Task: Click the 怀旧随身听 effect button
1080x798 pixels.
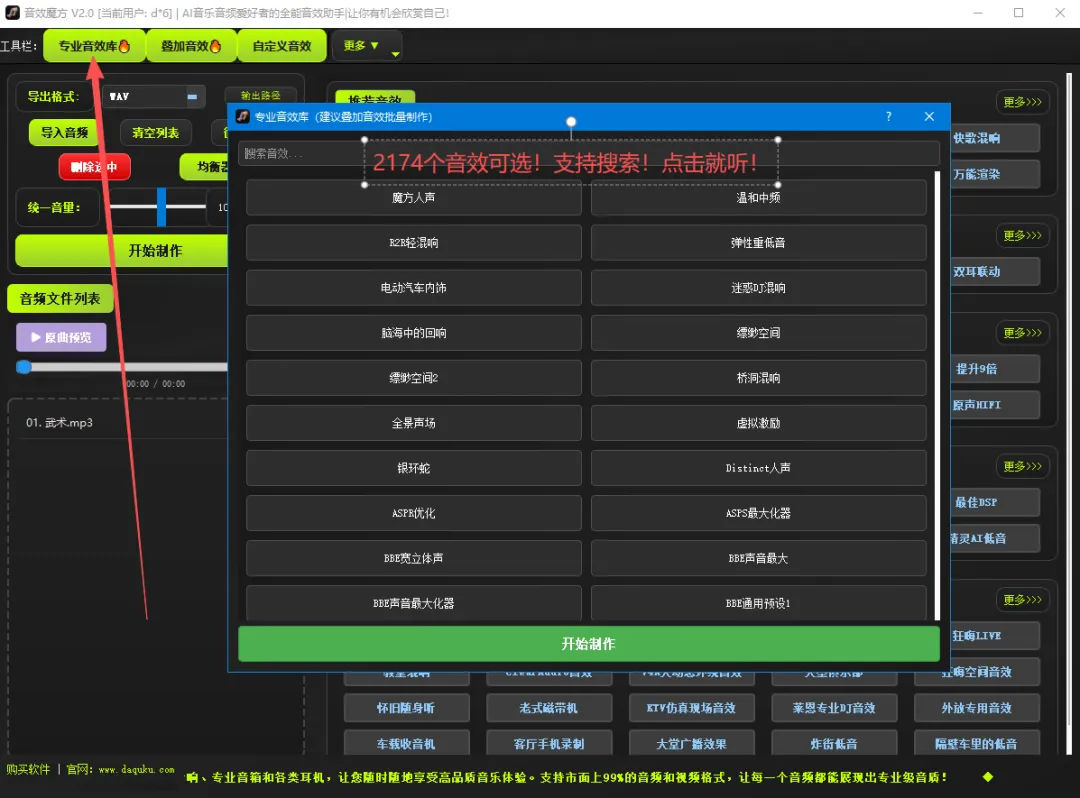Action: coord(406,708)
